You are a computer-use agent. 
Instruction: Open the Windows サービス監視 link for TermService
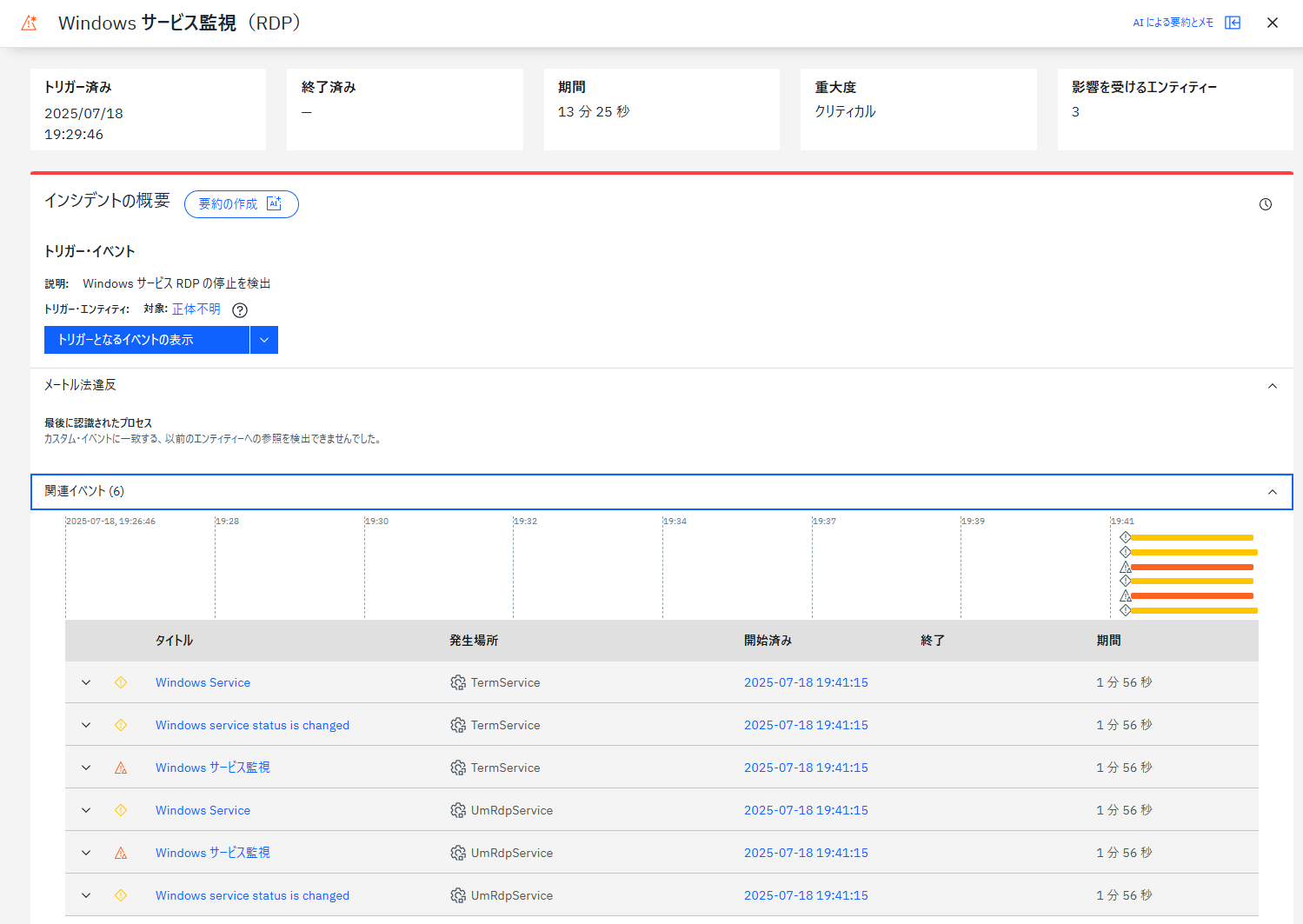click(213, 768)
